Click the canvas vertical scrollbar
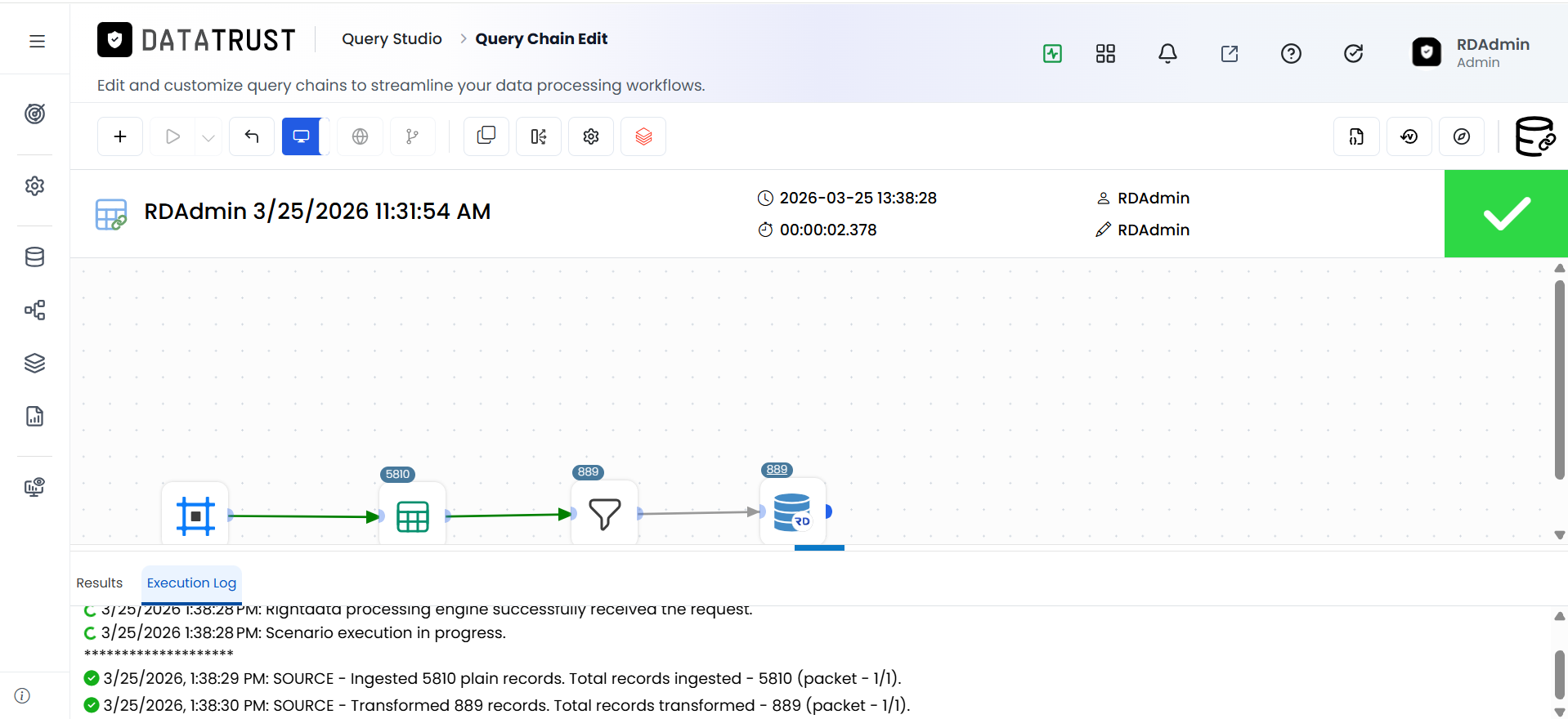The height and width of the screenshot is (719, 1568). 1560,380
